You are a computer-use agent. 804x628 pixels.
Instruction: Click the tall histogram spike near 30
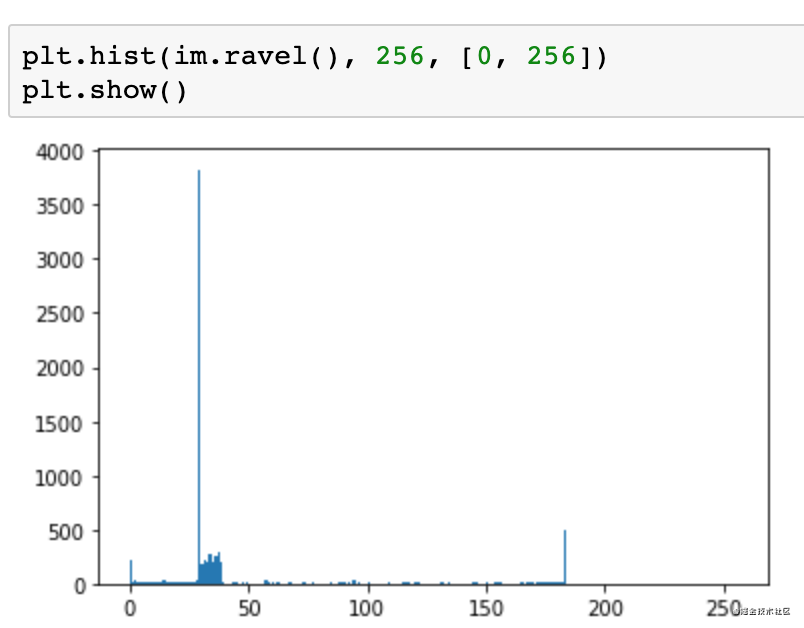[x=199, y=377]
